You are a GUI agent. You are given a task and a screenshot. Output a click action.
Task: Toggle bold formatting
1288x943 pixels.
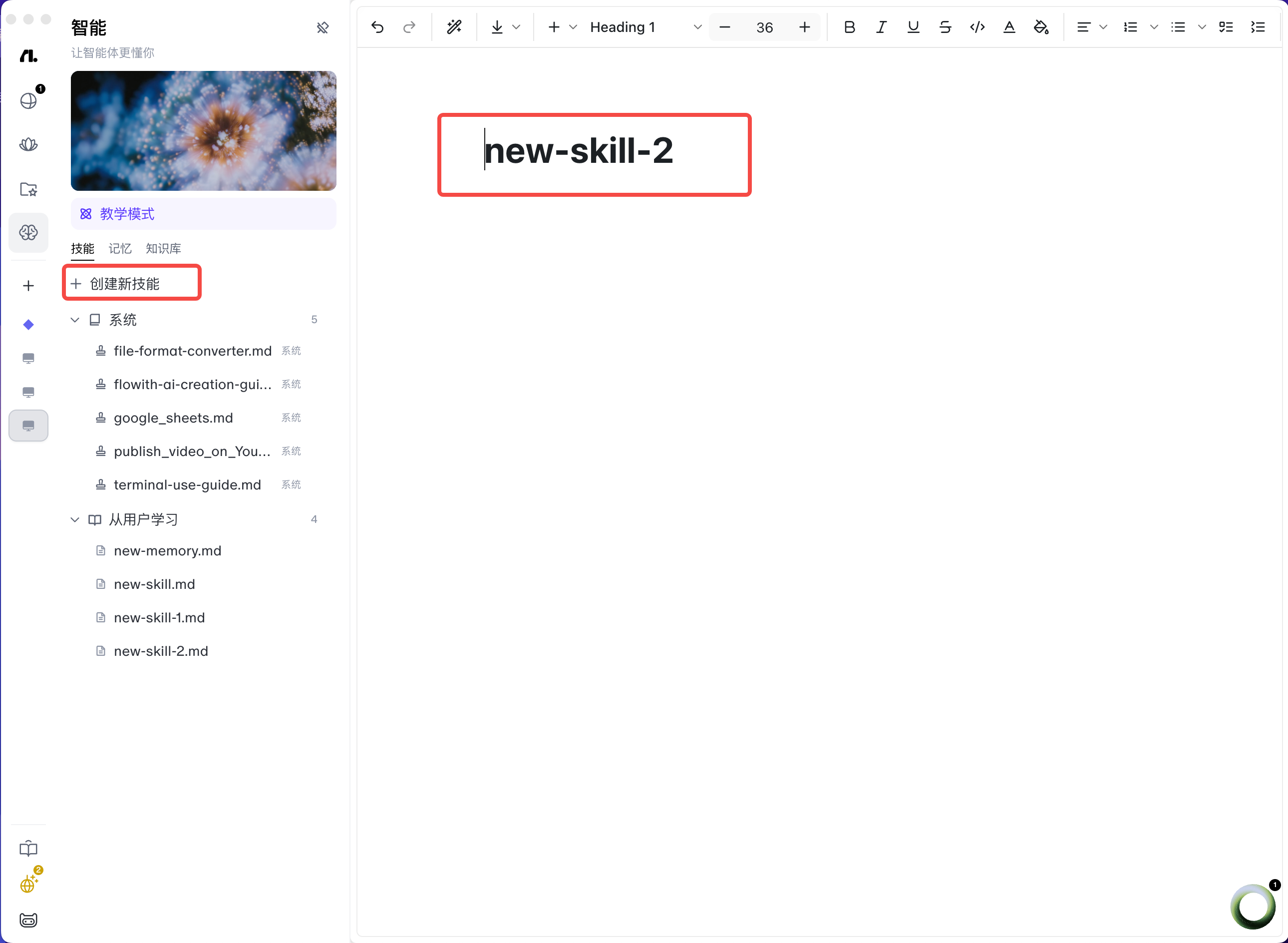click(849, 27)
